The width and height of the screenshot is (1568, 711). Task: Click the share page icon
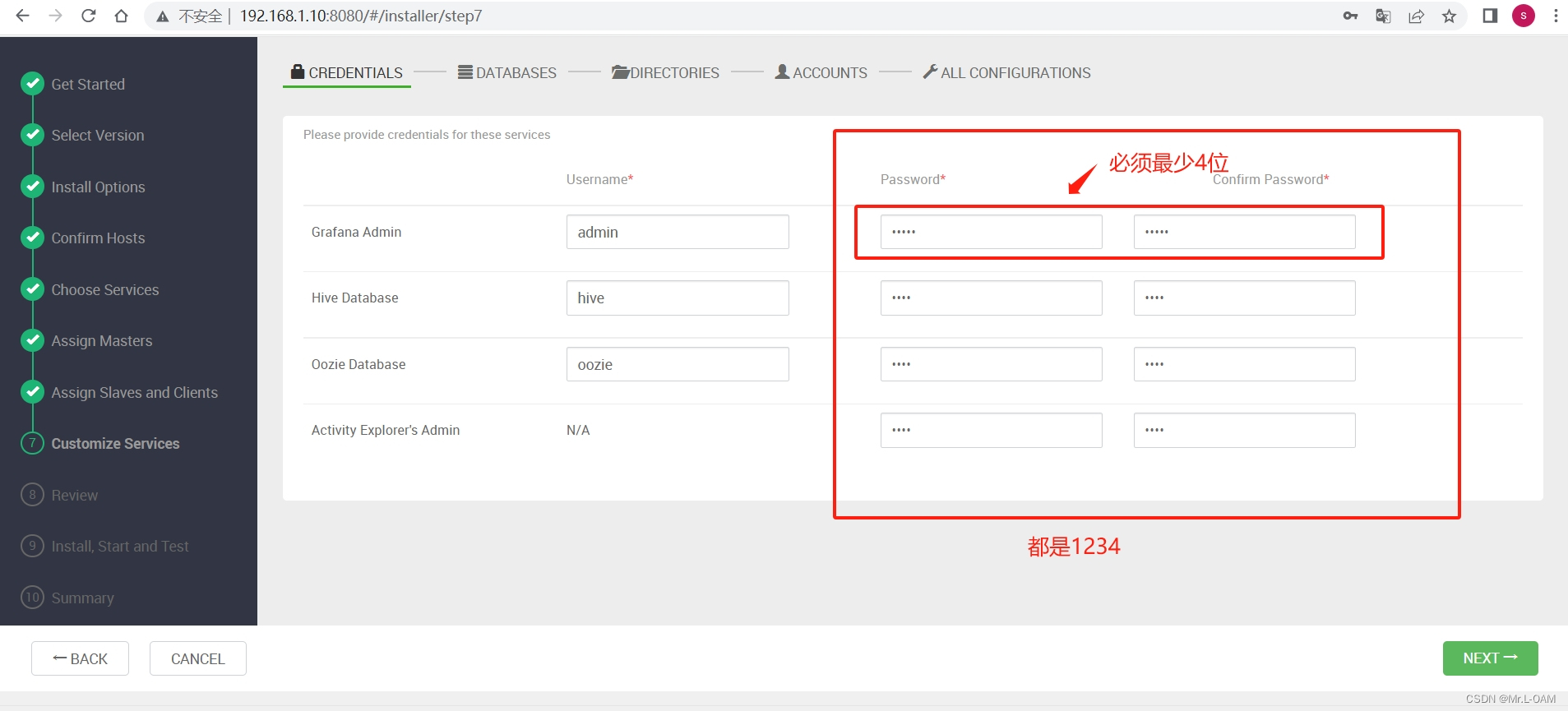tap(1416, 16)
